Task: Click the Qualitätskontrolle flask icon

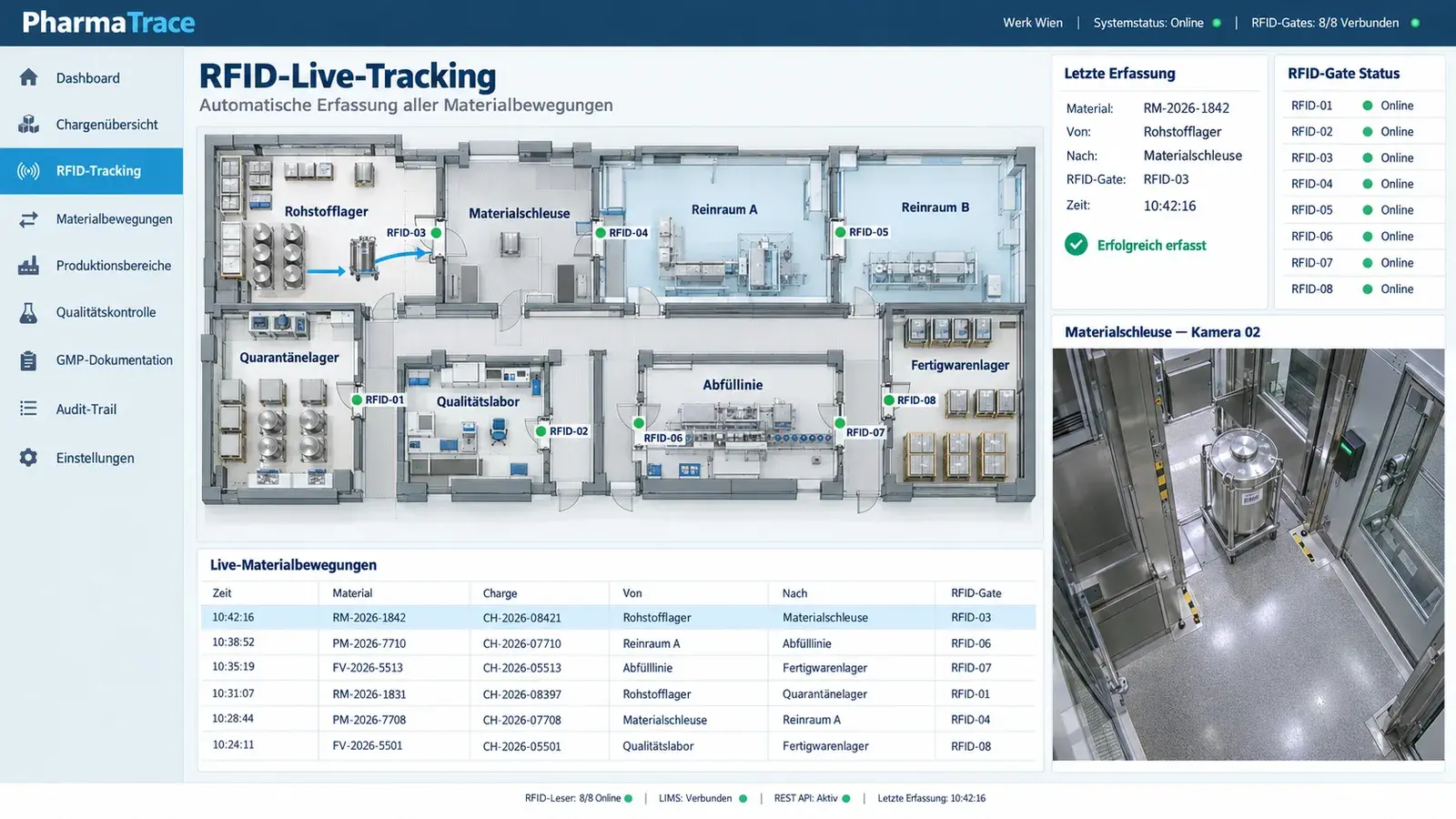Action: click(28, 312)
